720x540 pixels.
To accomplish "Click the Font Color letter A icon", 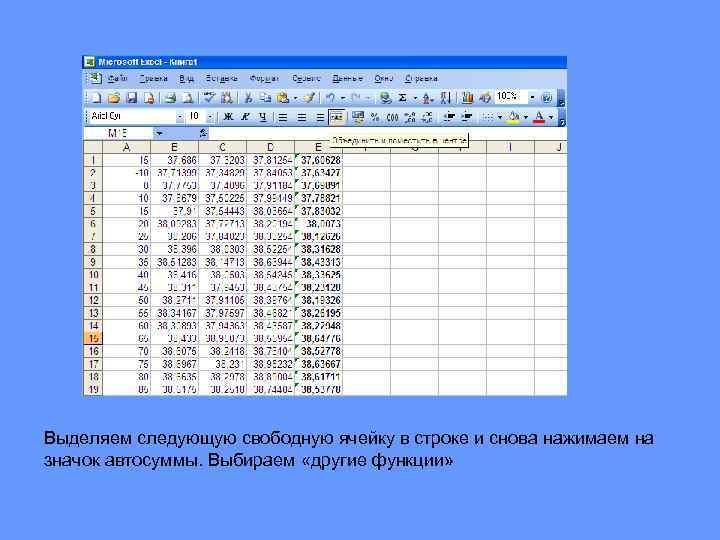I will click(540, 117).
